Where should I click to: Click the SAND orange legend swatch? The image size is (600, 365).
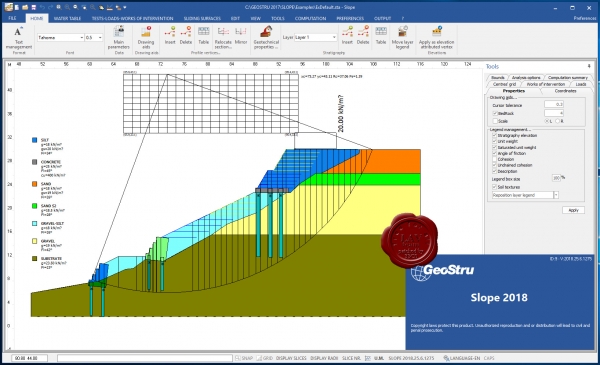point(34,184)
